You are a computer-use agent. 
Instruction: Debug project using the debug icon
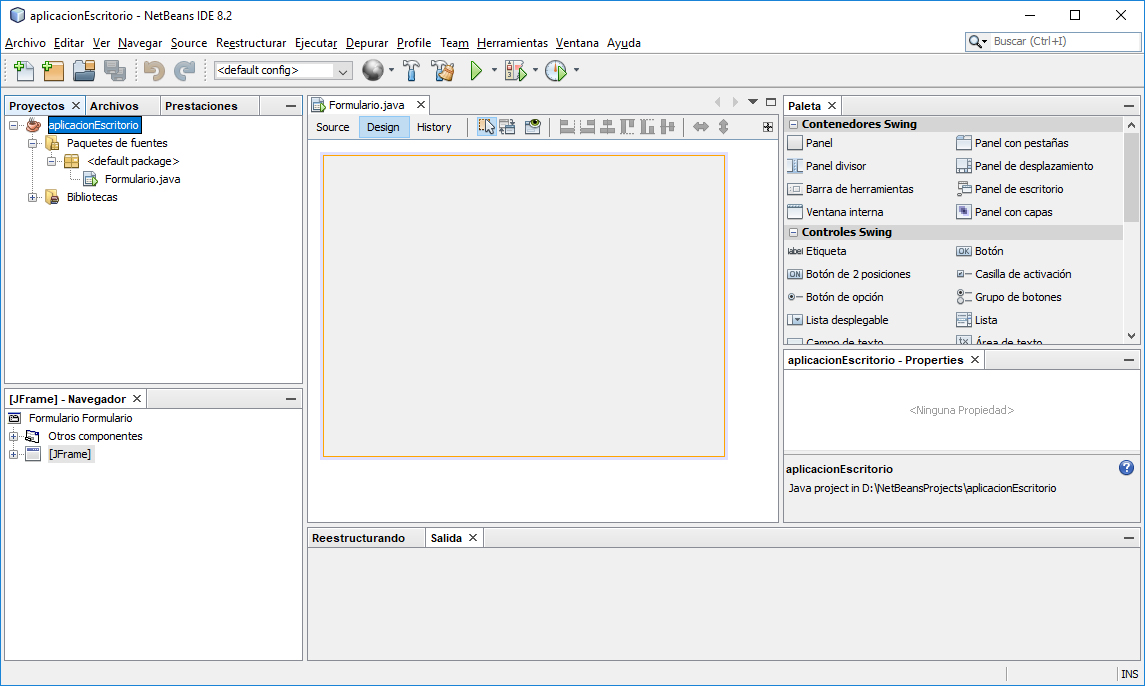[516, 70]
